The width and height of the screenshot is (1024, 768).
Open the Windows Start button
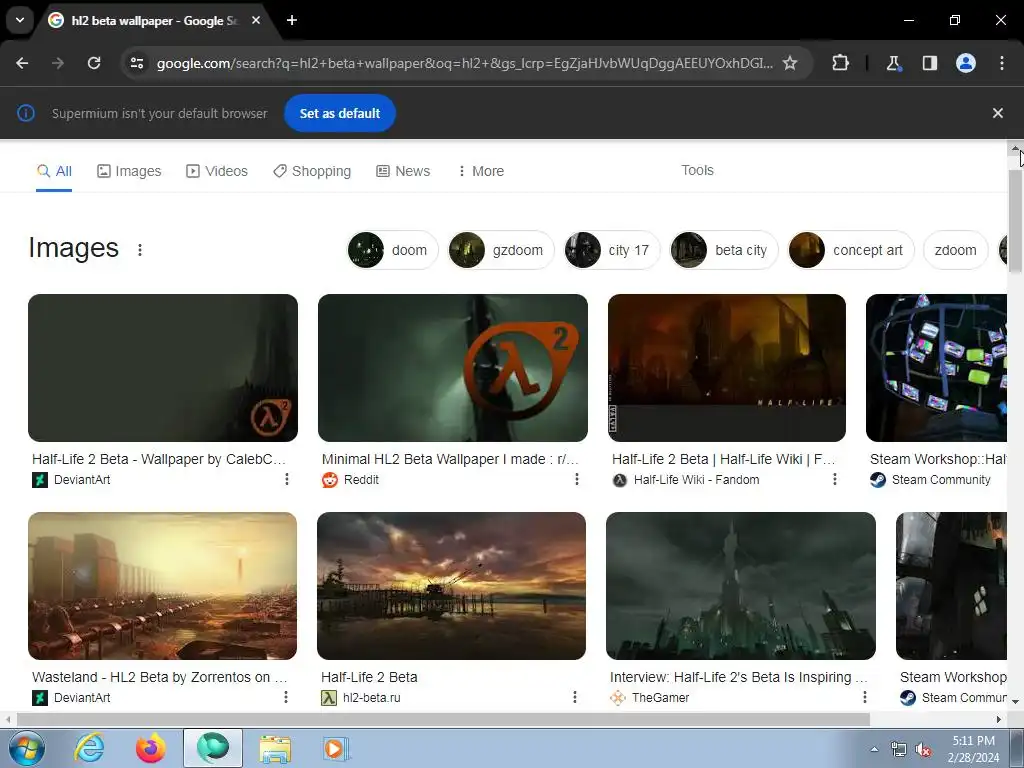tap(25, 748)
